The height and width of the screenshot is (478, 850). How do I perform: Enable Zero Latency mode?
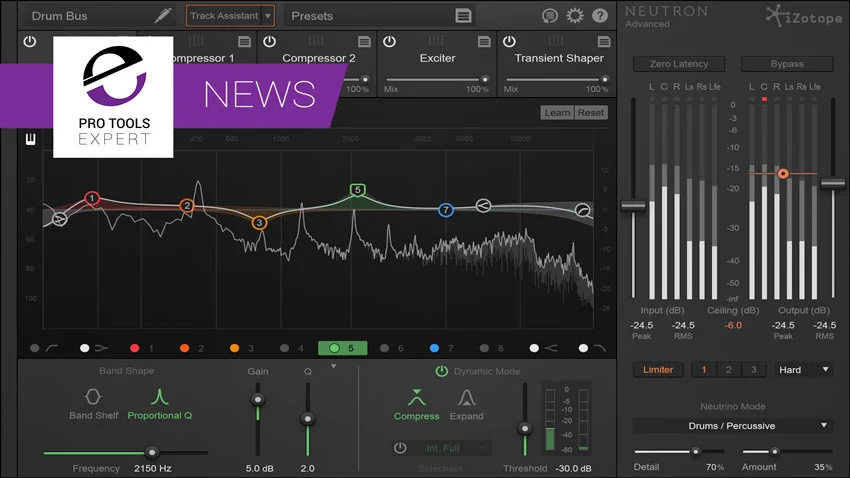pos(679,64)
